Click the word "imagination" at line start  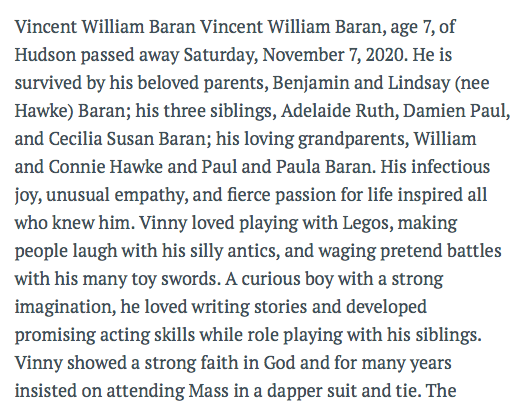pyautogui.click(x=62, y=307)
